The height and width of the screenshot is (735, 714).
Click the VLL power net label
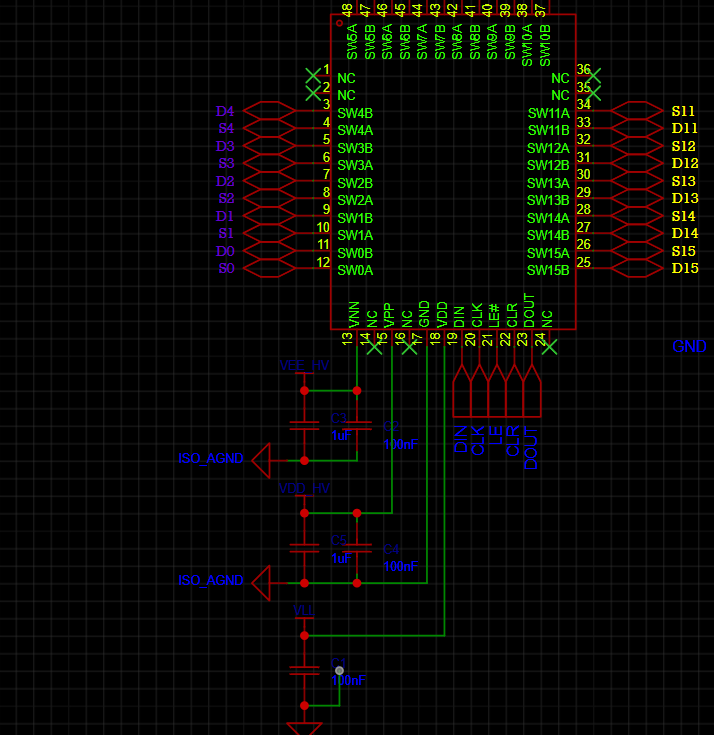click(x=304, y=610)
